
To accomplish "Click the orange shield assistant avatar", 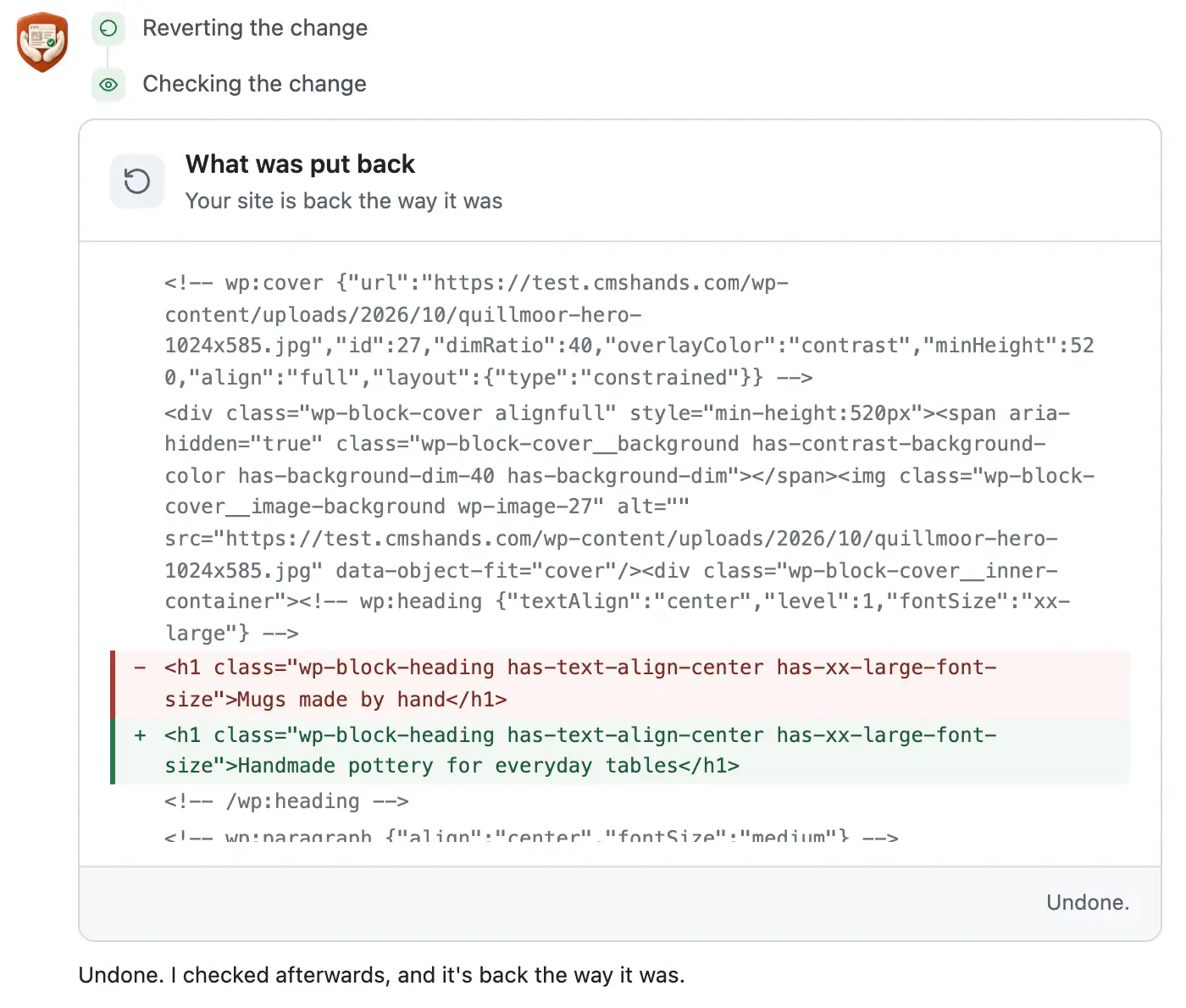I will click(x=42, y=42).
